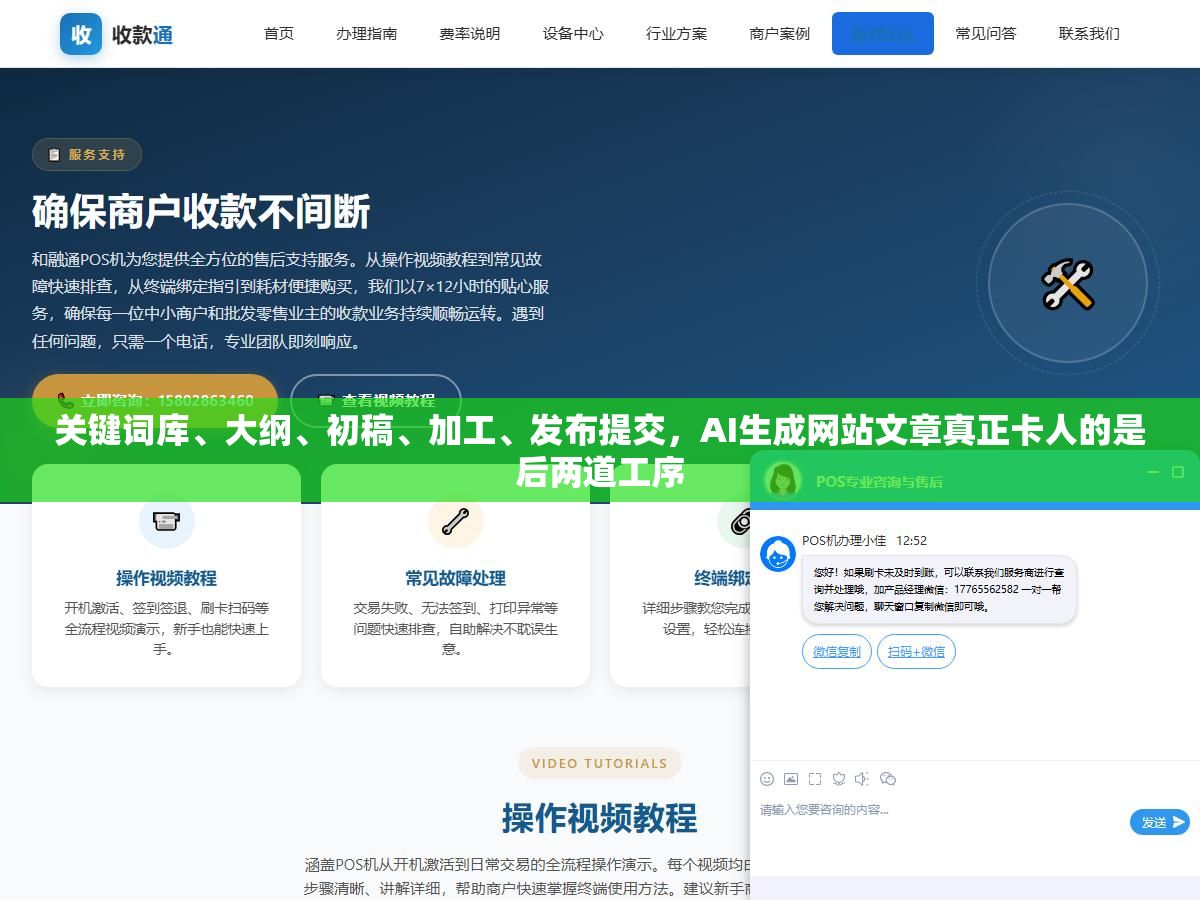The image size is (1200, 900).
Task: Minimize the chat widget
Action: 1152,472
